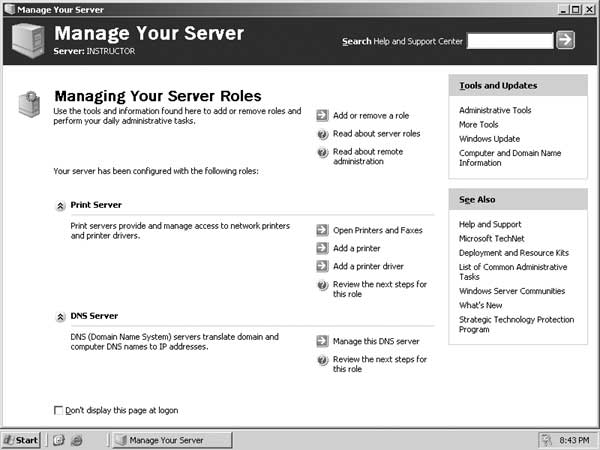
Task: Click the Managing Your Server Roles toolbox icon
Action: coord(29,104)
